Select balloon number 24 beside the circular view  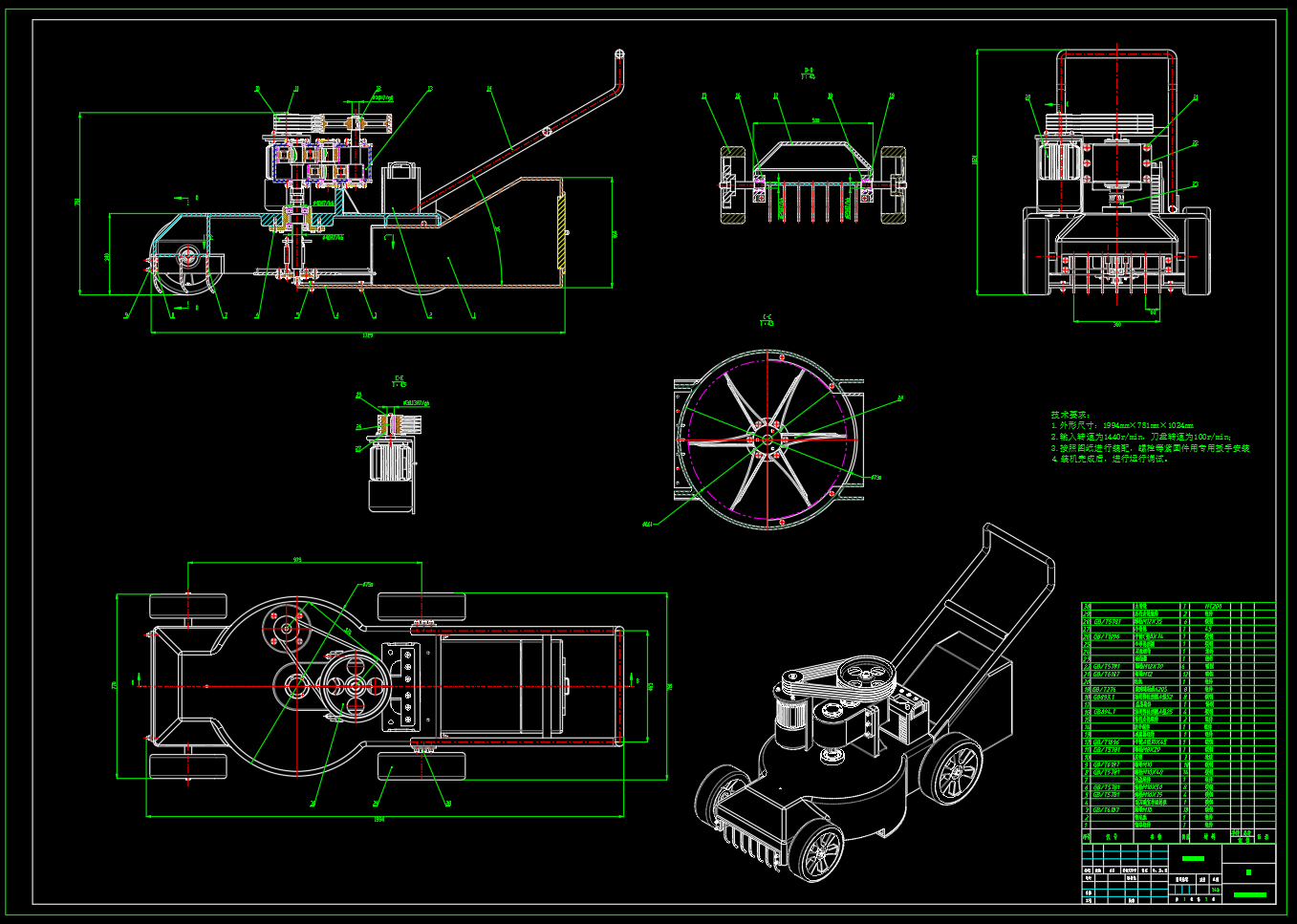click(900, 398)
